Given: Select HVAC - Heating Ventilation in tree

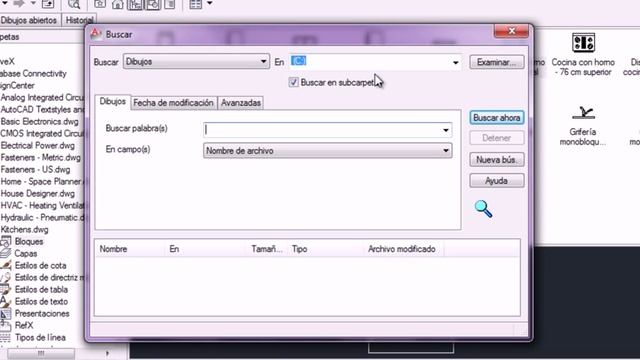Looking at the screenshot, I should [42, 205].
